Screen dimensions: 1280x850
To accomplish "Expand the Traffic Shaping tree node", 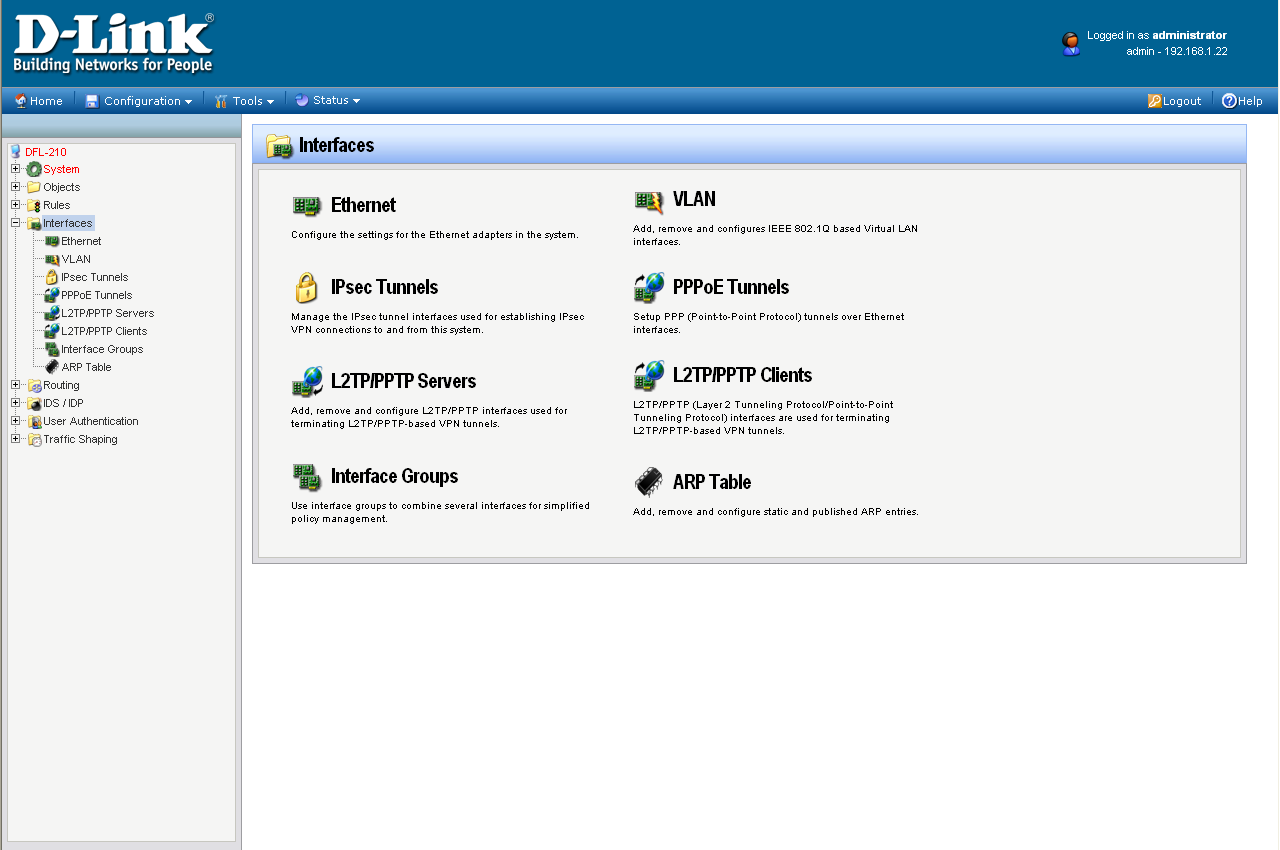I will [x=16, y=439].
